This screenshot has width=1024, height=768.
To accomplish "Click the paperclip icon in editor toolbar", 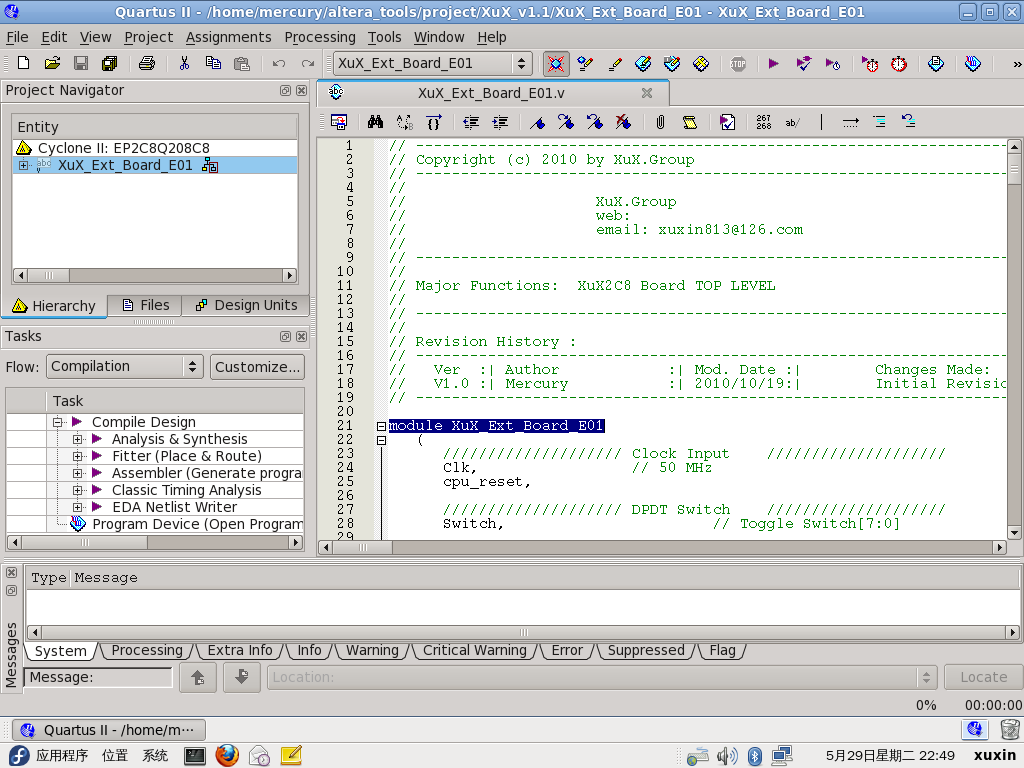I will click(661, 122).
